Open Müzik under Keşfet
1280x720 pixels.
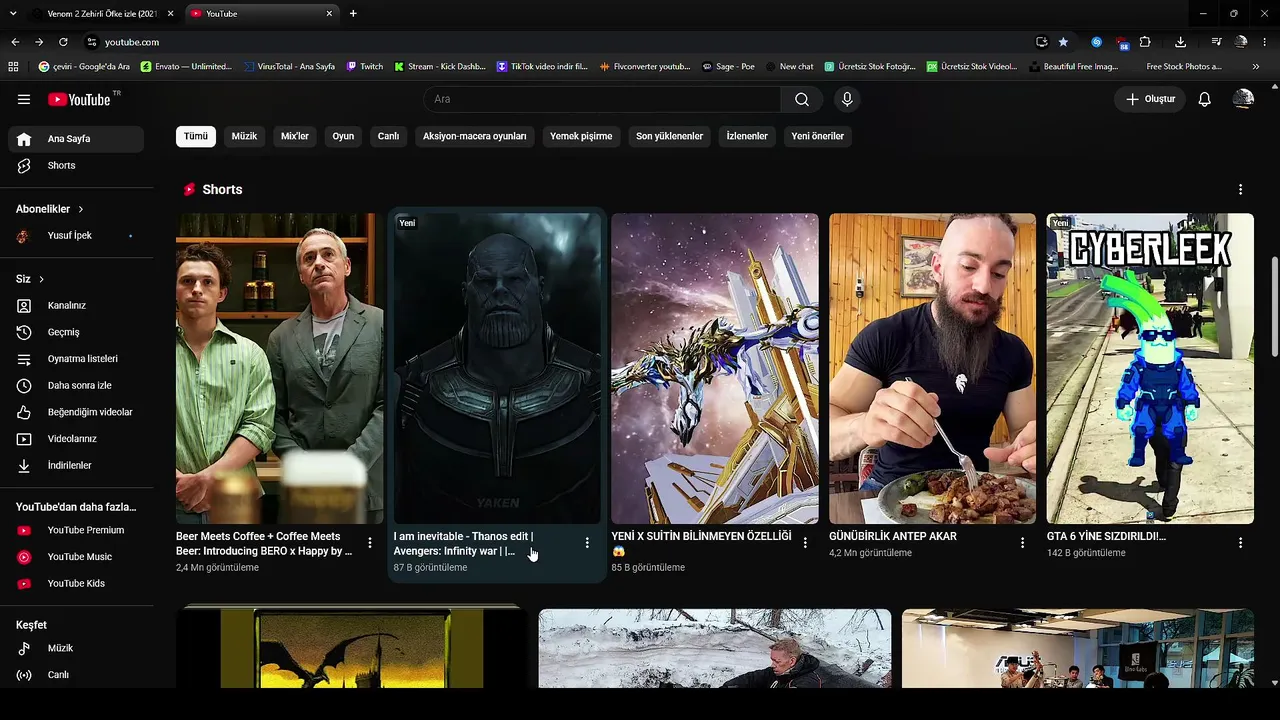click(76, 648)
